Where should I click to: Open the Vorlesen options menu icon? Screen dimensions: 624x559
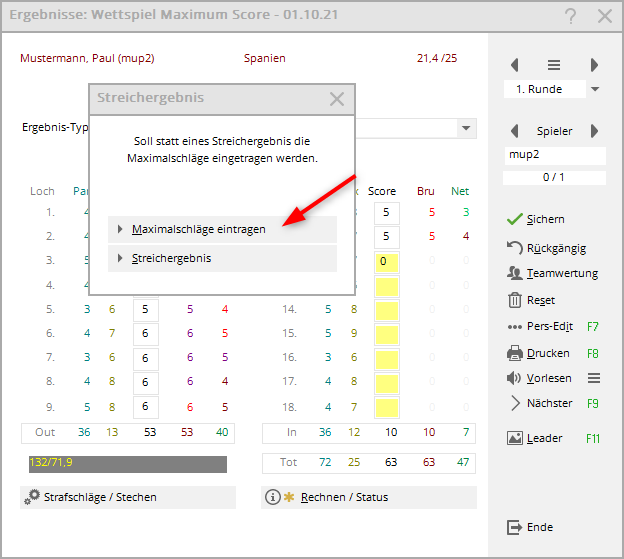(x=594, y=378)
